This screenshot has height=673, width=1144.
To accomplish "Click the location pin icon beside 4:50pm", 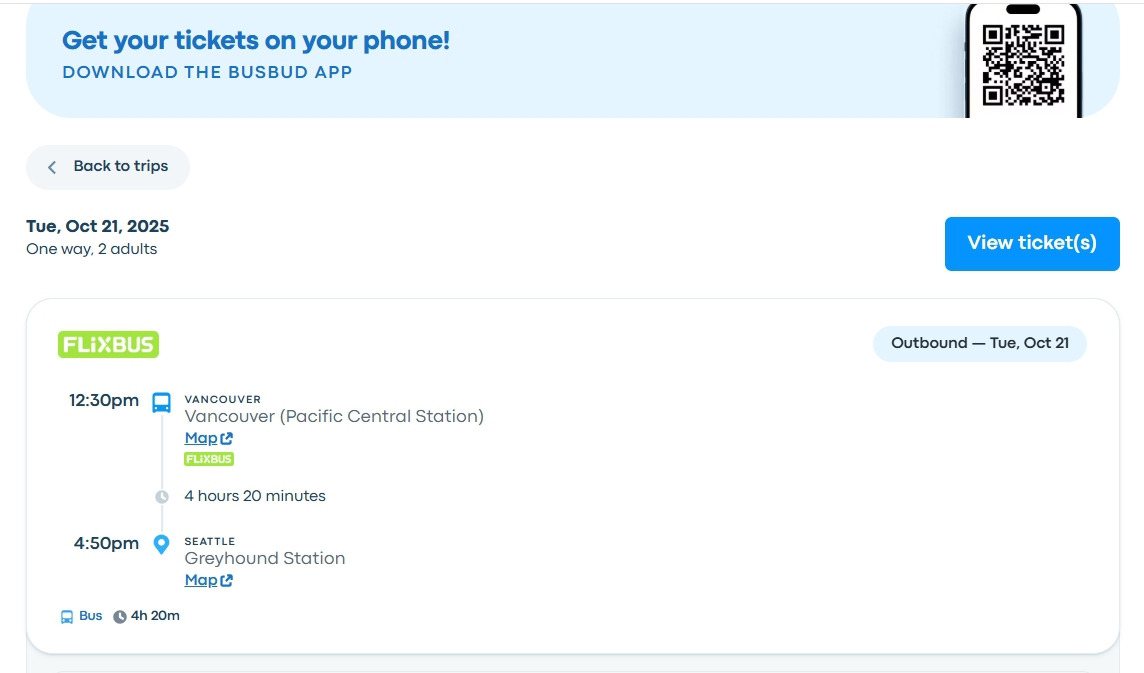I will coord(161,544).
